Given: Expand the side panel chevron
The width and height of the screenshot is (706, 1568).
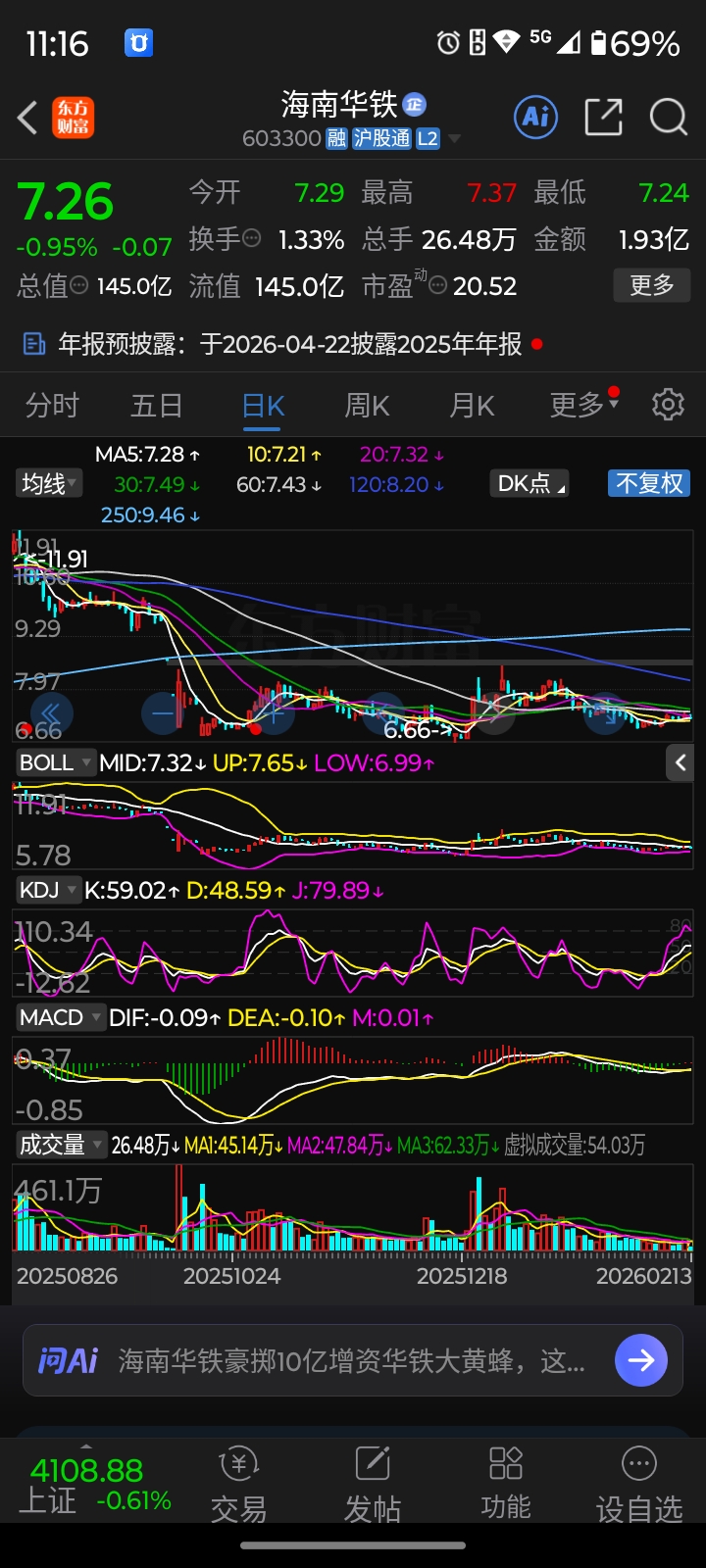Looking at the screenshot, I should [x=681, y=762].
